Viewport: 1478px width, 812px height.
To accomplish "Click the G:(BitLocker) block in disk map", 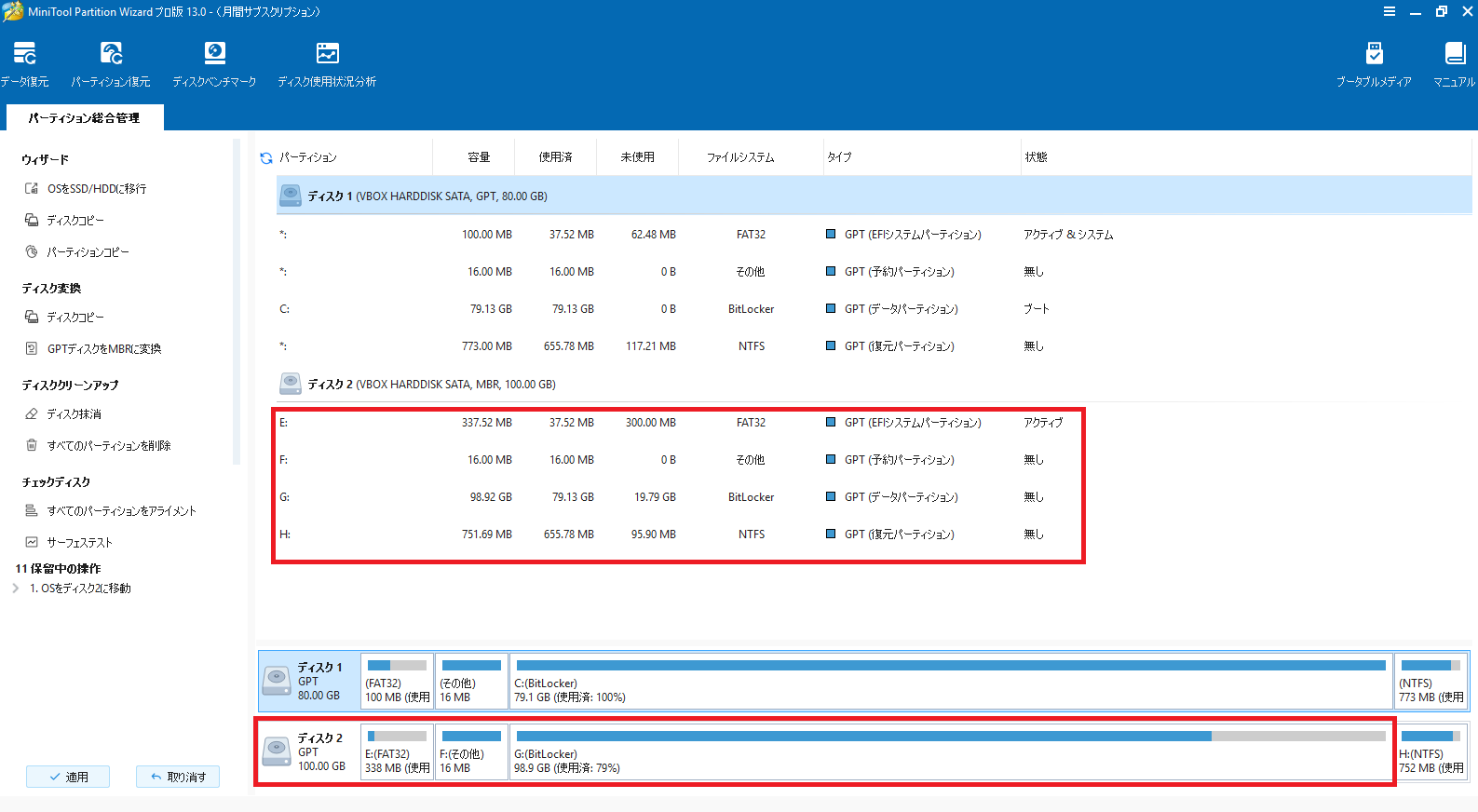I will (x=951, y=751).
